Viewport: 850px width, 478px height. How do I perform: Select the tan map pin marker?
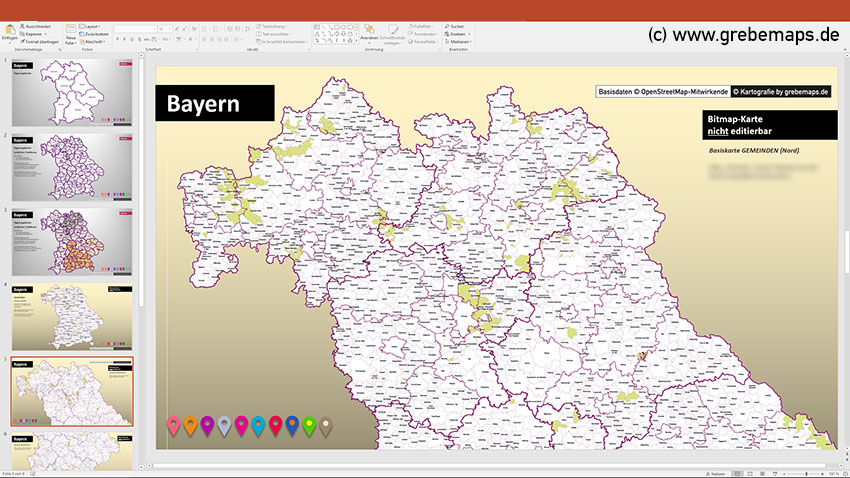point(326,426)
